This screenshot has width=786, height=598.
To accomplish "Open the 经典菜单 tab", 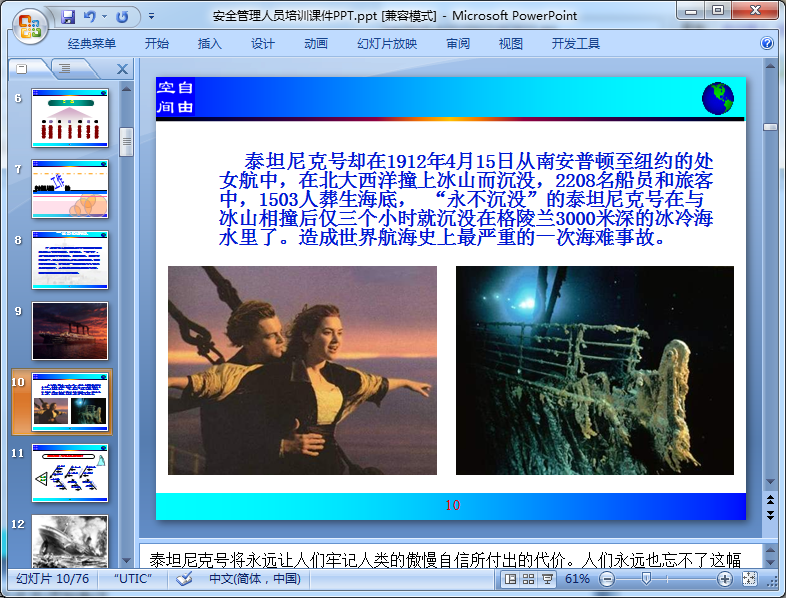I will pyautogui.click(x=92, y=44).
